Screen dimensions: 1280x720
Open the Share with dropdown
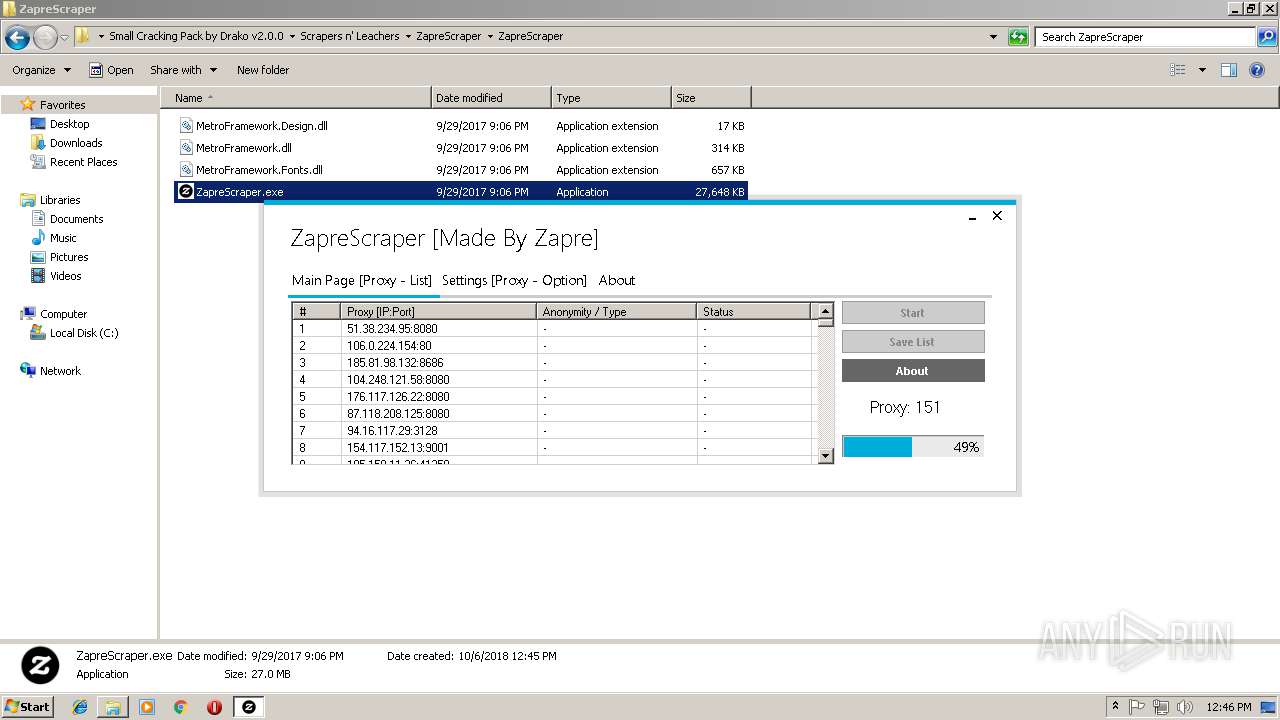point(183,70)
